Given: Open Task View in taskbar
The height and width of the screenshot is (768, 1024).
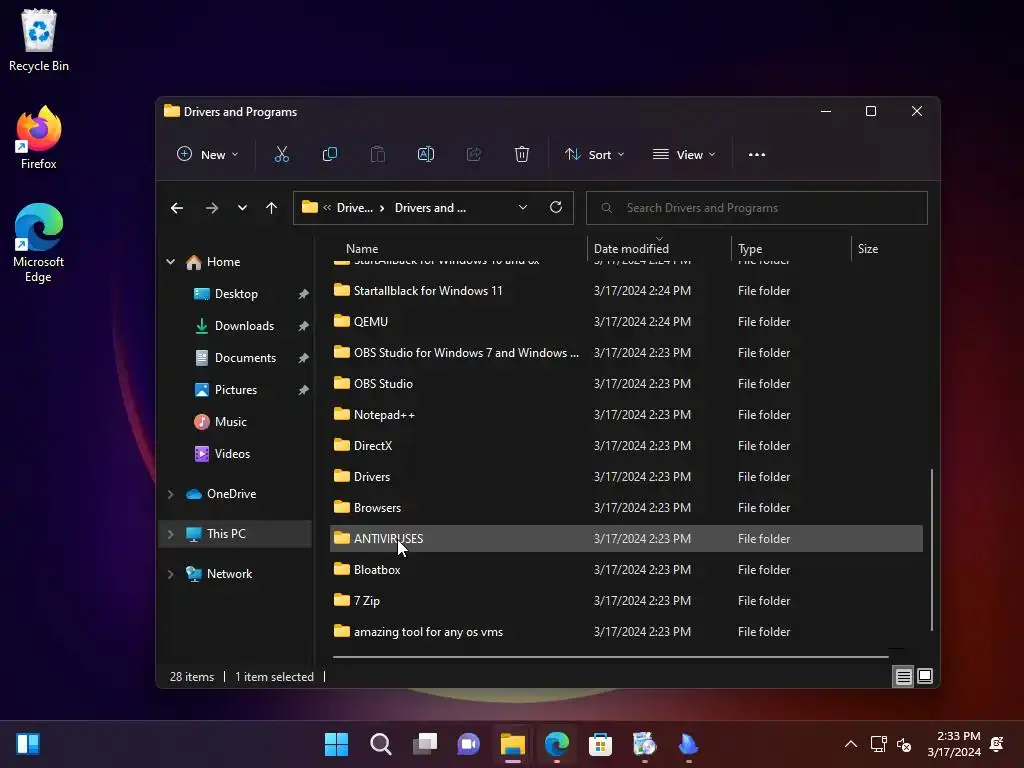Looking at the screenshot, I should click(424, 744).
